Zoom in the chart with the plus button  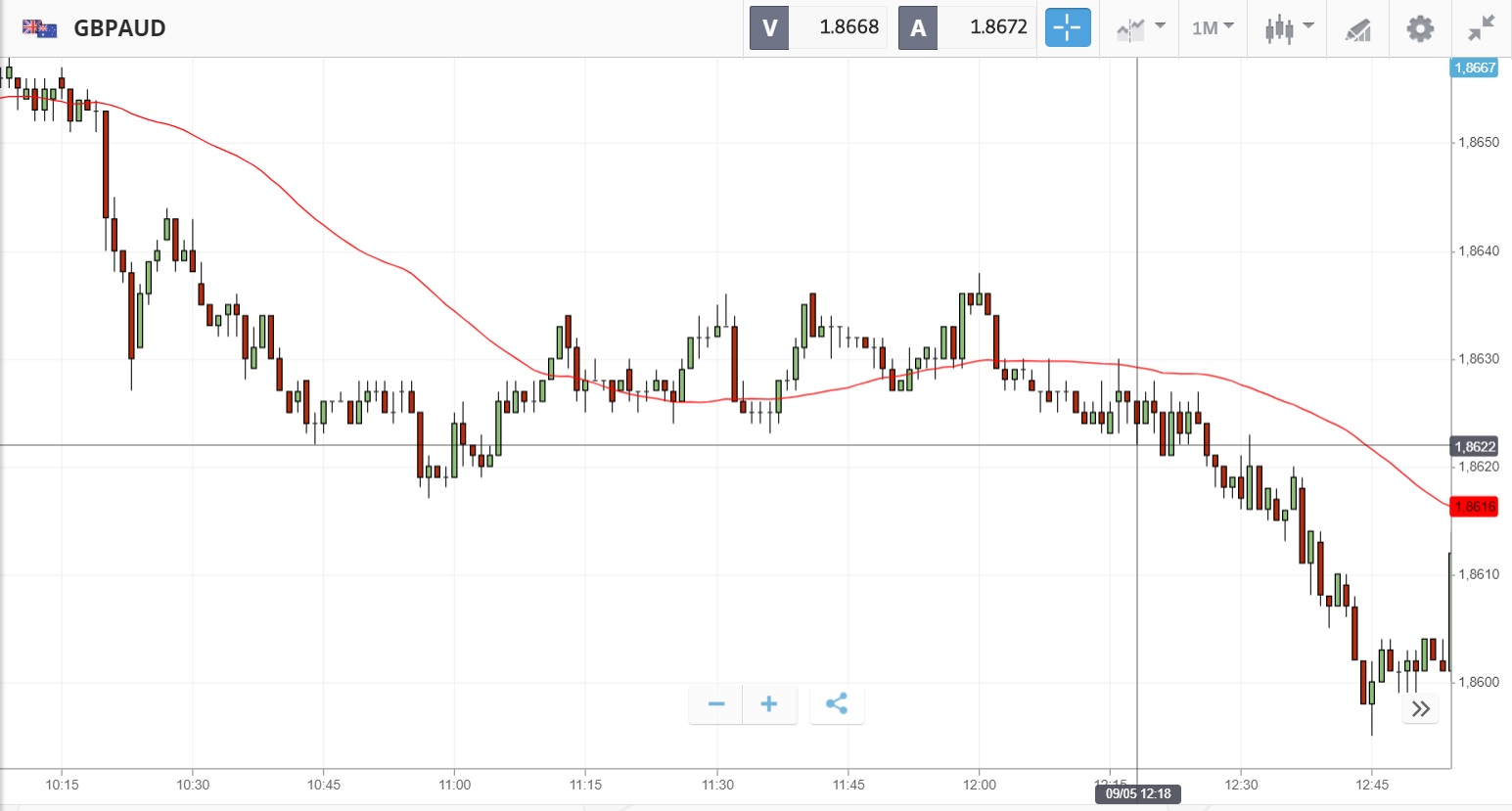click(769, 704)
